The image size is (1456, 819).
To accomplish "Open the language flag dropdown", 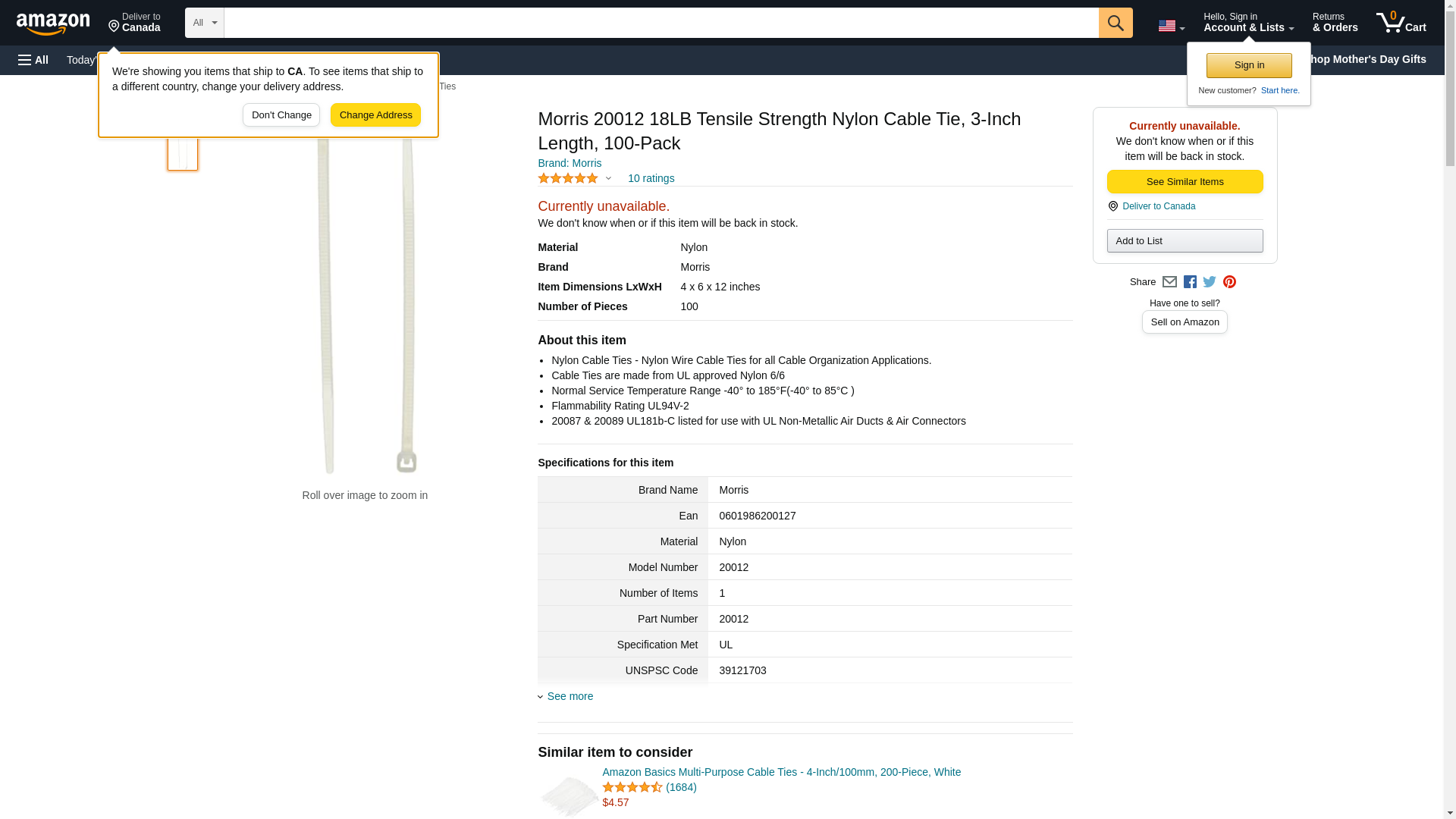I will tap(1171, 26).
